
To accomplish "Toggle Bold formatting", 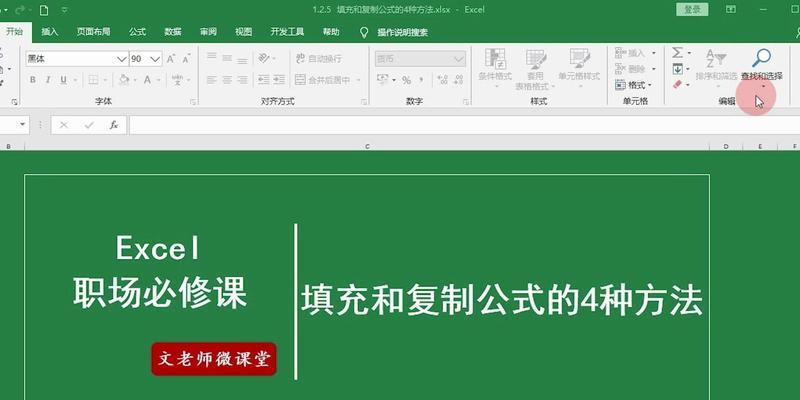I will [33, 80].
